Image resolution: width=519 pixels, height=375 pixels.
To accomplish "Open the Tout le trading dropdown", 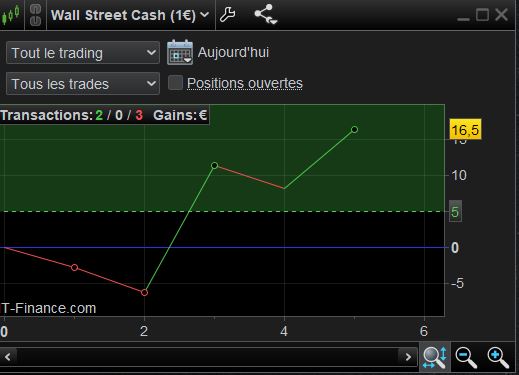I will pos(83,53).
